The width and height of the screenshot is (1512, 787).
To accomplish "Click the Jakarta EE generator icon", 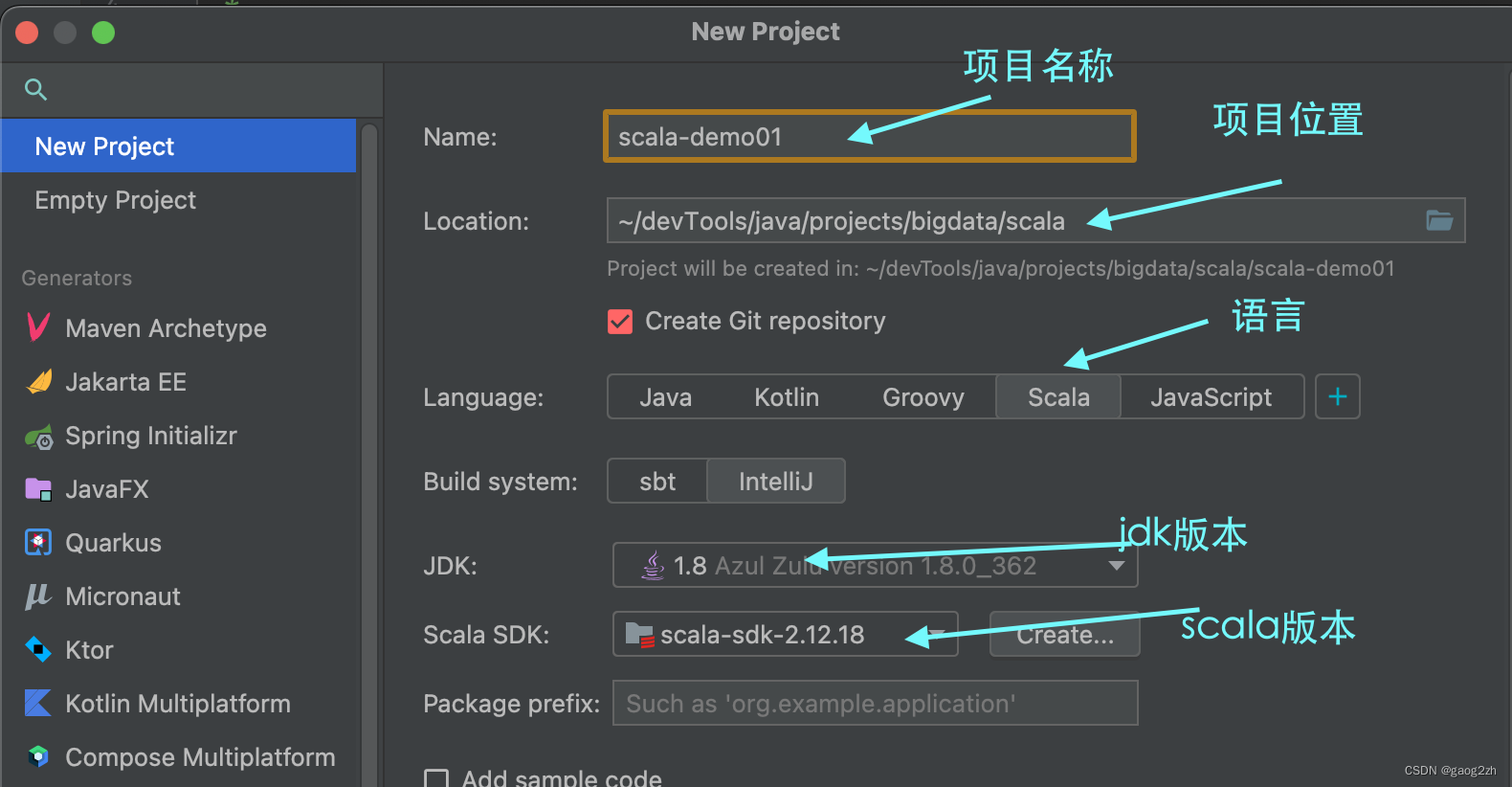I will pos(39,382).
